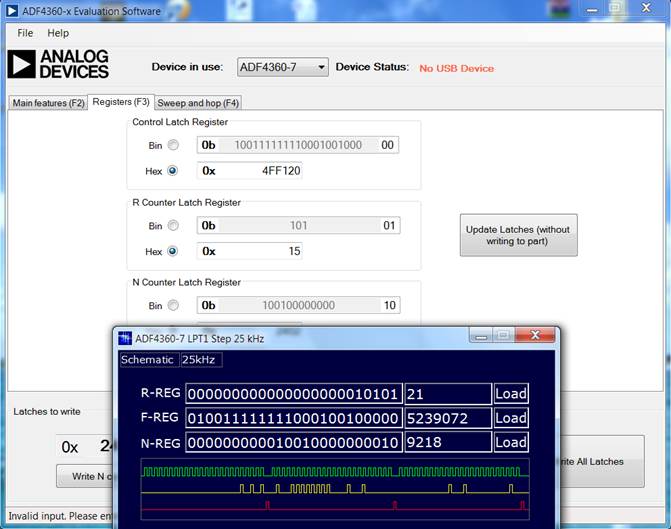Load the F-REG value

[511, 418]
